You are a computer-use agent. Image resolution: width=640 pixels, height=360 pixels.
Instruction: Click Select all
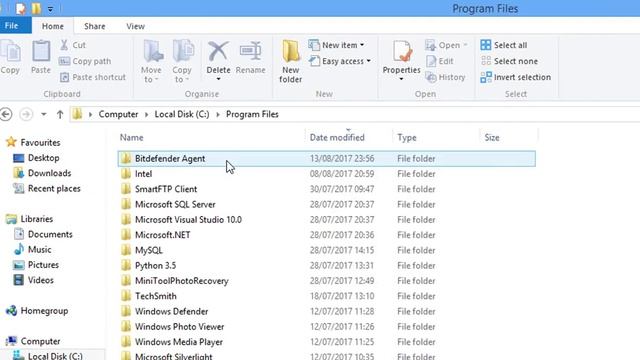click(x=504, y=45)
